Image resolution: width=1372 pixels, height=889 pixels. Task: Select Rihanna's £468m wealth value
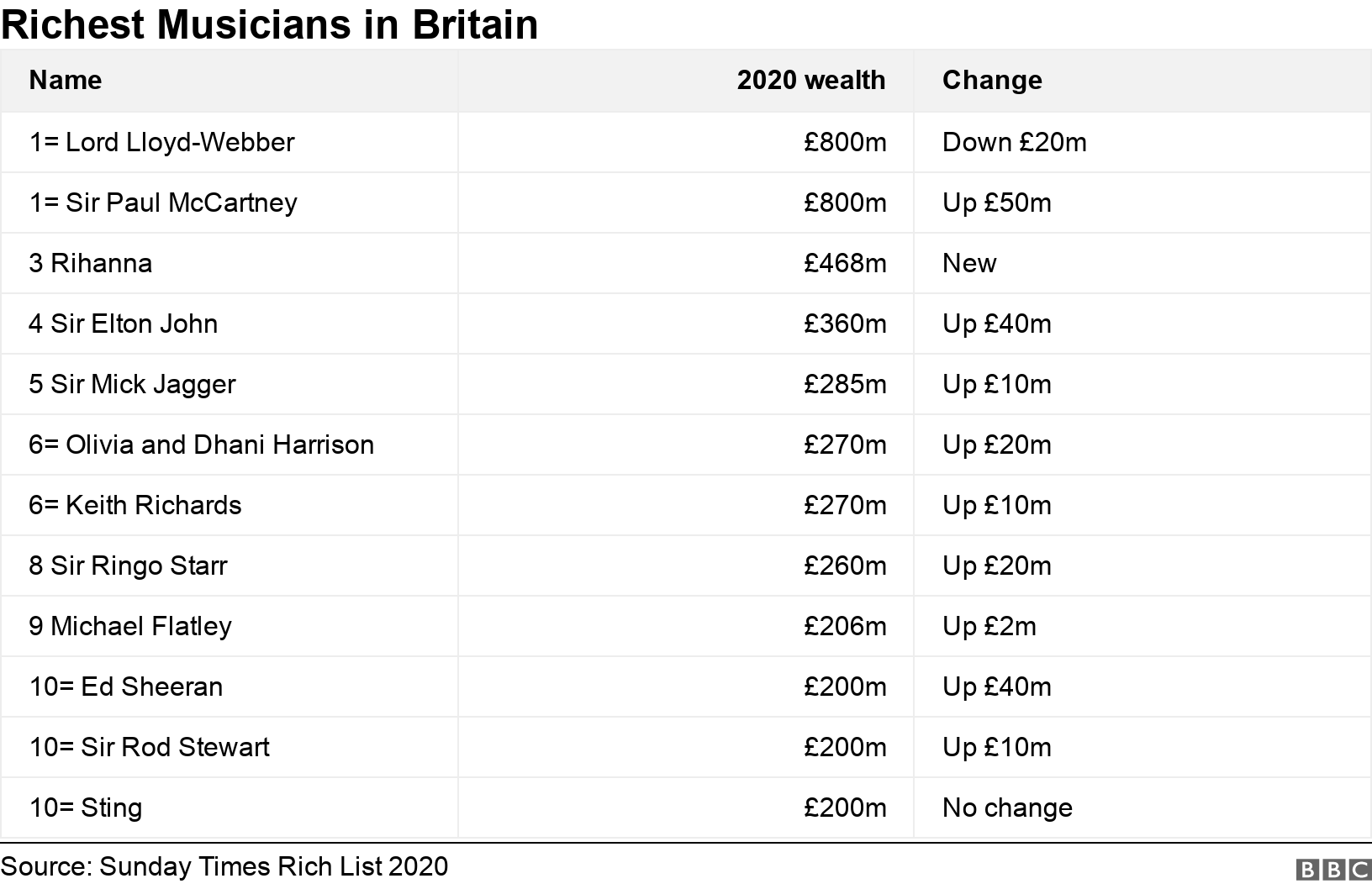[x=844, y=263]
